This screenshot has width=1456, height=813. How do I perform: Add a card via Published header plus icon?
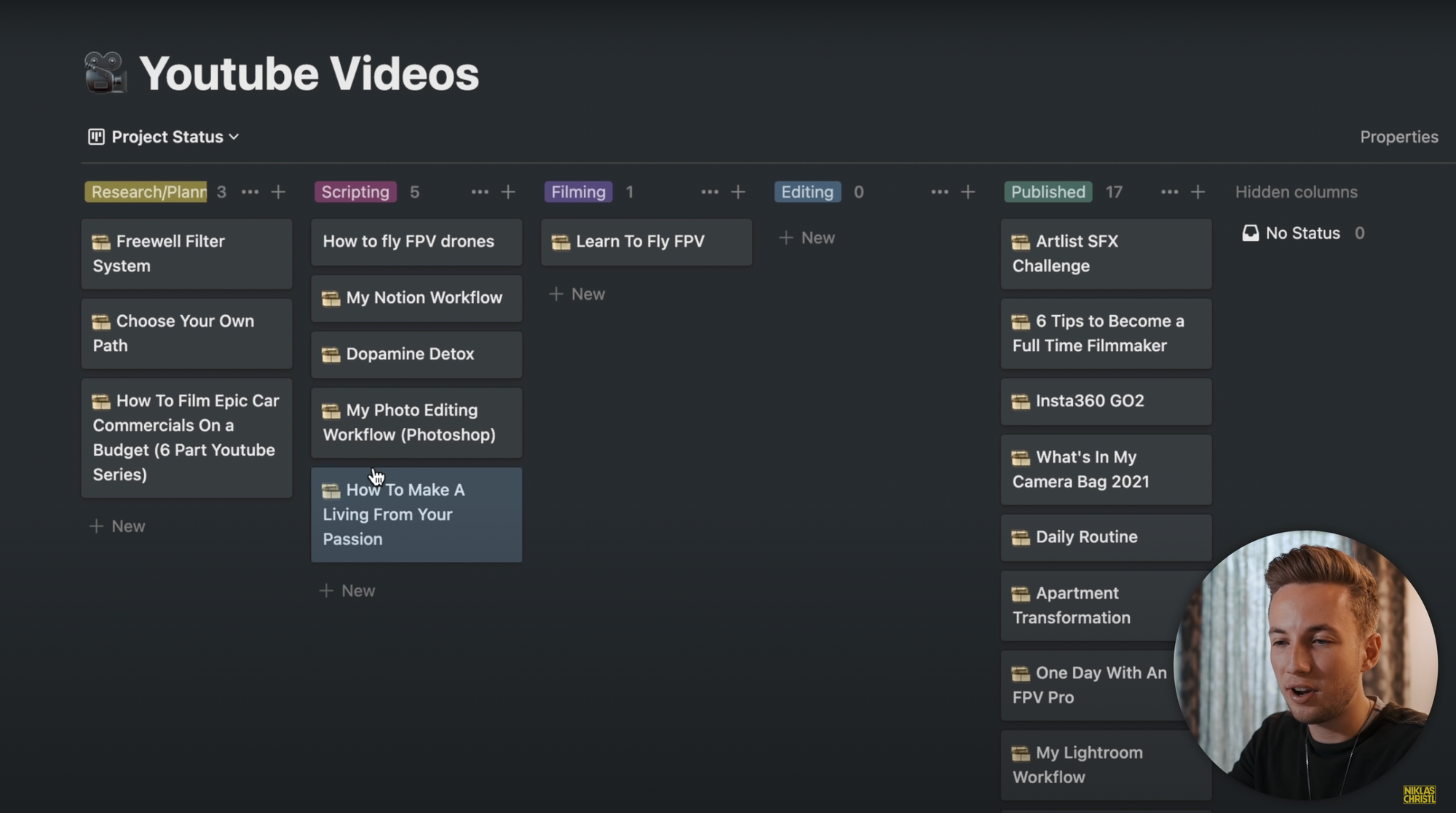1198,192
